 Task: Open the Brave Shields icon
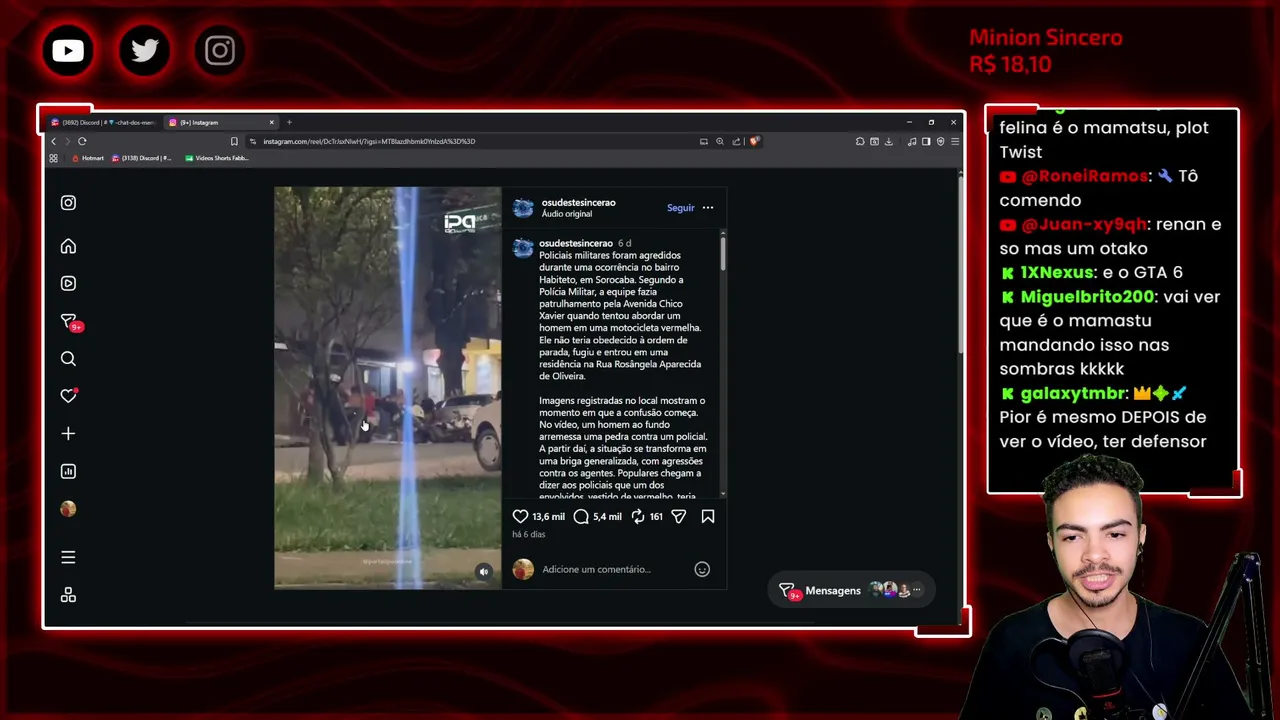[754, 141]
